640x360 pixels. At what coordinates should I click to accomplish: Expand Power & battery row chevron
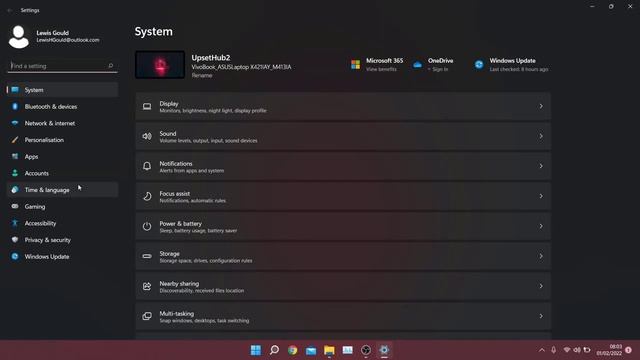pos(541,226)
